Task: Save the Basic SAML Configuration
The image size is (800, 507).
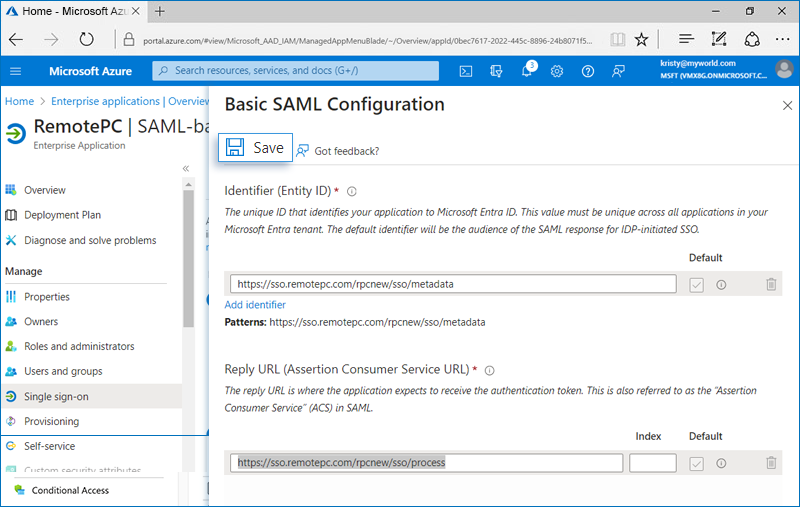Action: tap(256, 148)
